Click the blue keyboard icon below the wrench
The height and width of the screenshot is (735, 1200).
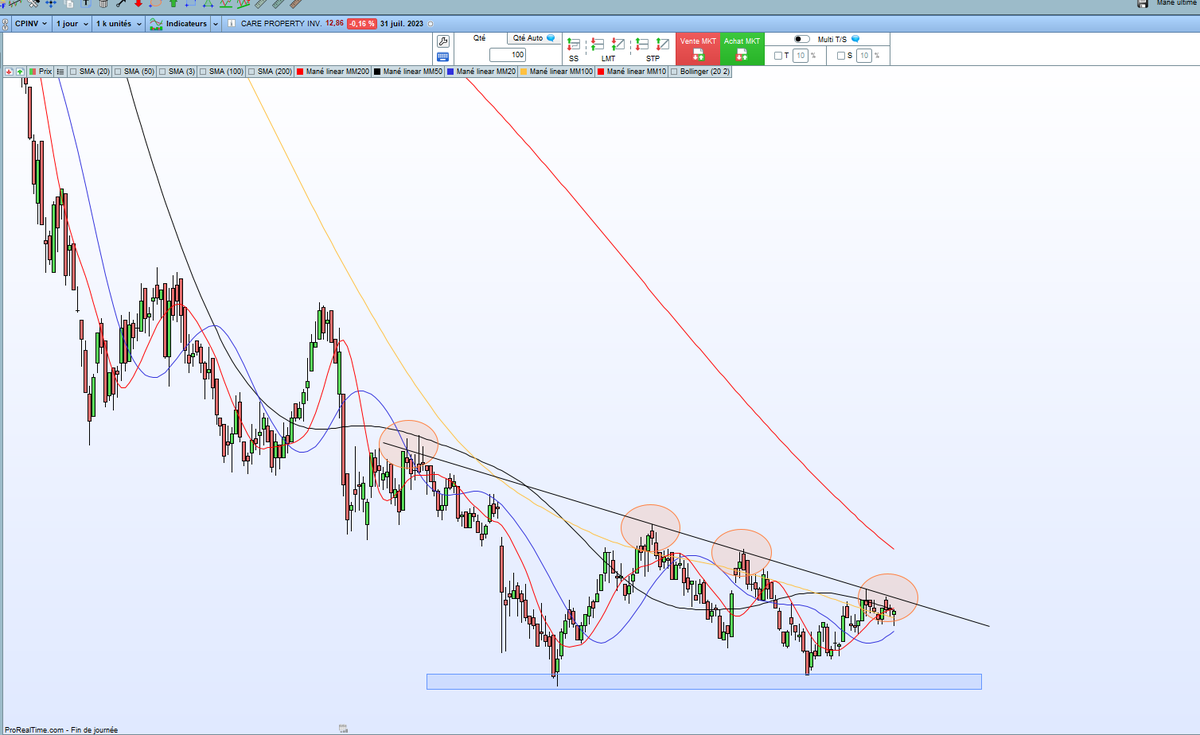coord(443,57)
